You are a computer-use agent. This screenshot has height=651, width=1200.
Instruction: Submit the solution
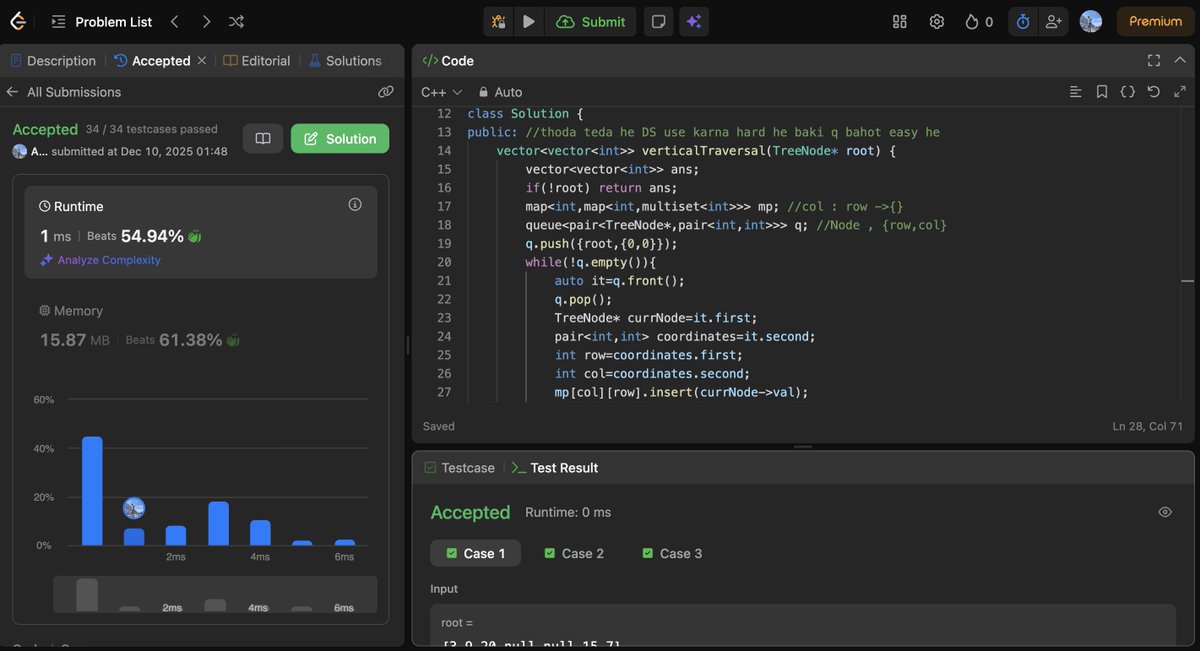591,21
